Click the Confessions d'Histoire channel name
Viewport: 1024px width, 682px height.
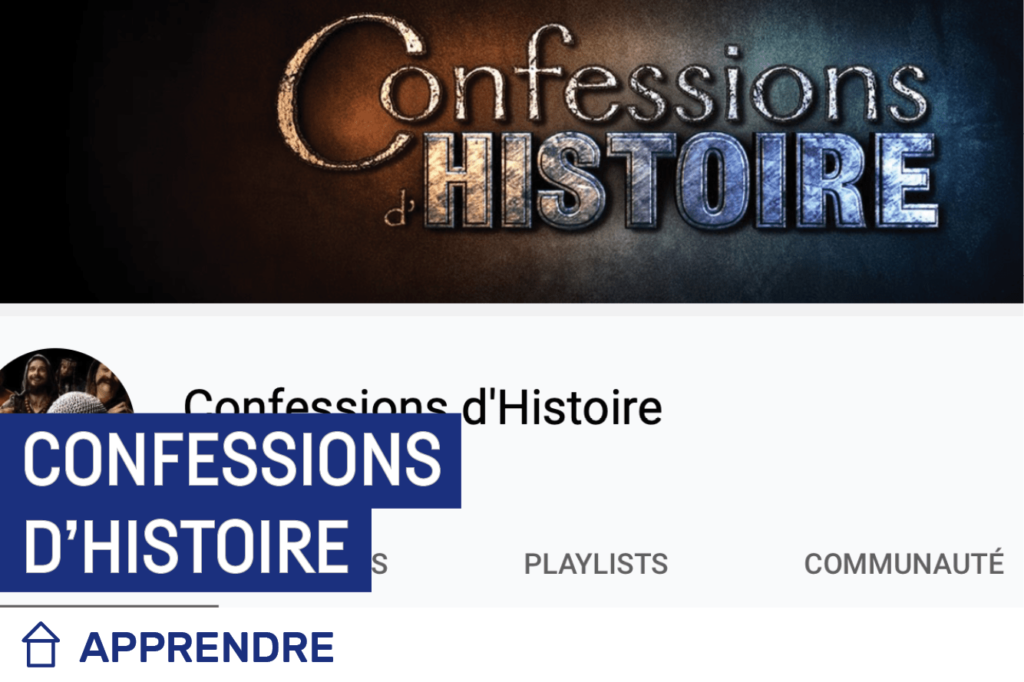[x=423, y=406]
